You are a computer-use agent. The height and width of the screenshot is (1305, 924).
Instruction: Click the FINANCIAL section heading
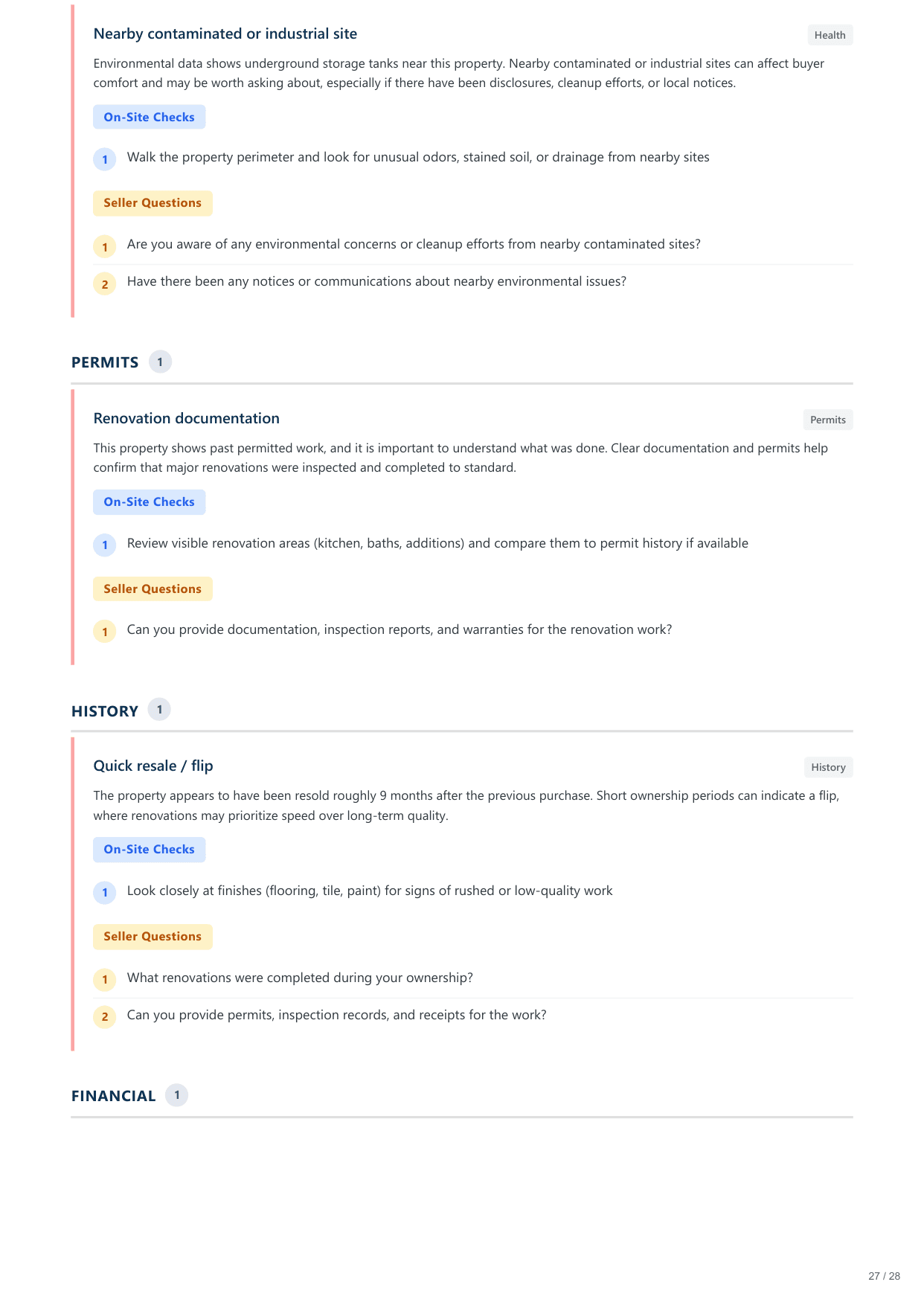click(x=113, y=1096)
